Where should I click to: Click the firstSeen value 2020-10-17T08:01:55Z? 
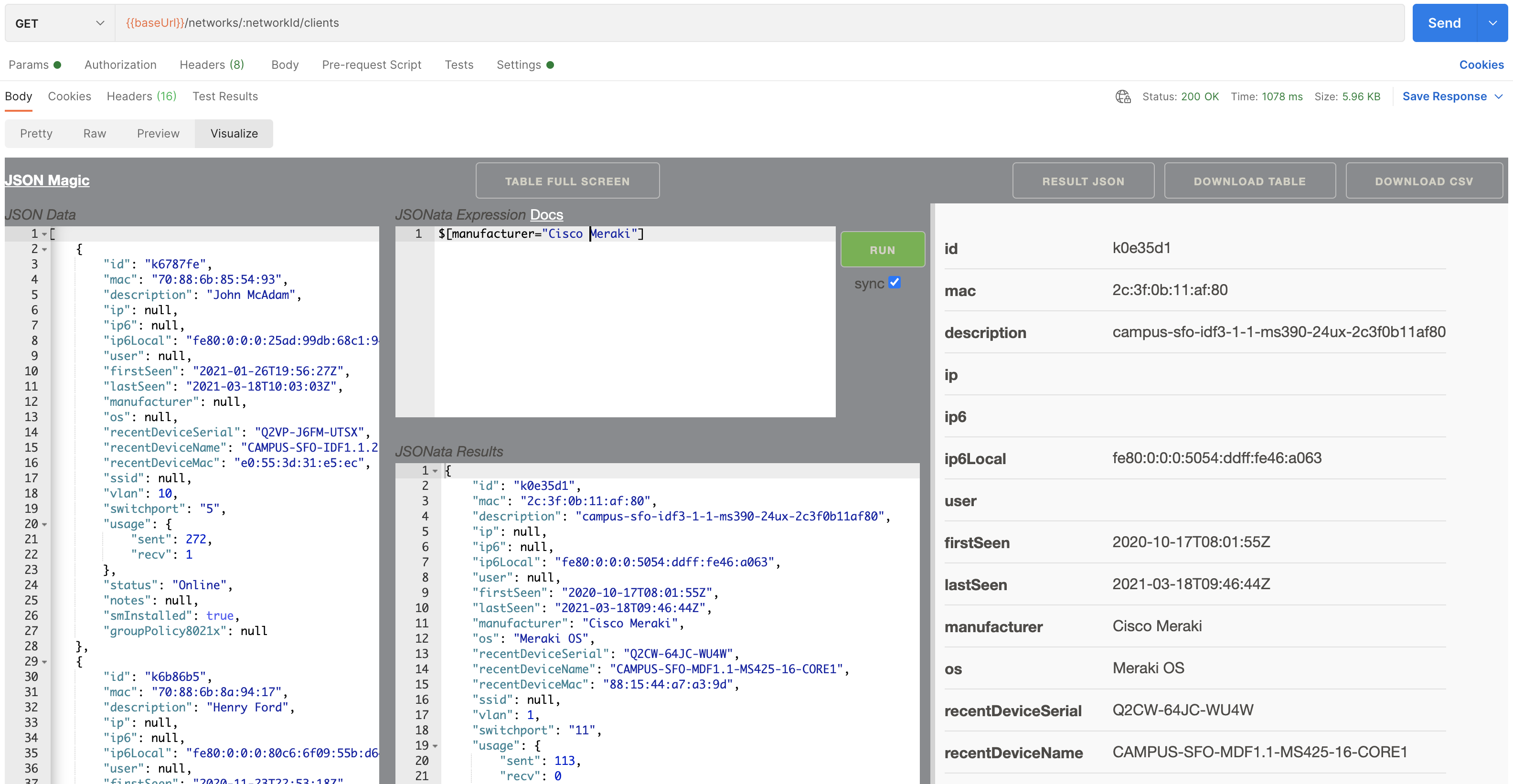click(x=1191, y=542)
